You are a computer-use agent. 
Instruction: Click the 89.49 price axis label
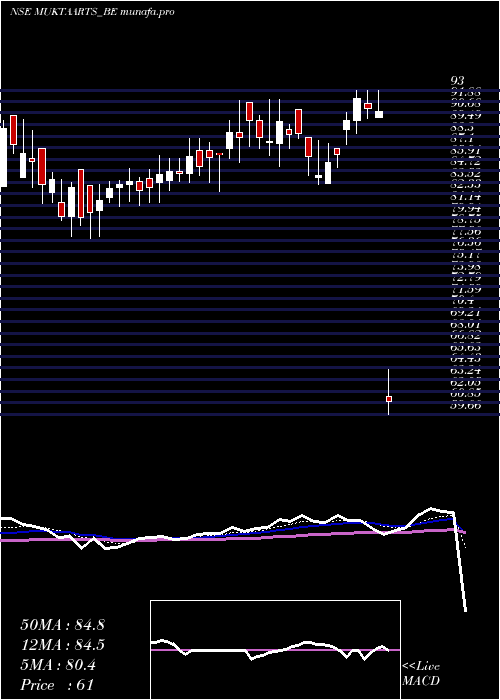coord(466,115)
